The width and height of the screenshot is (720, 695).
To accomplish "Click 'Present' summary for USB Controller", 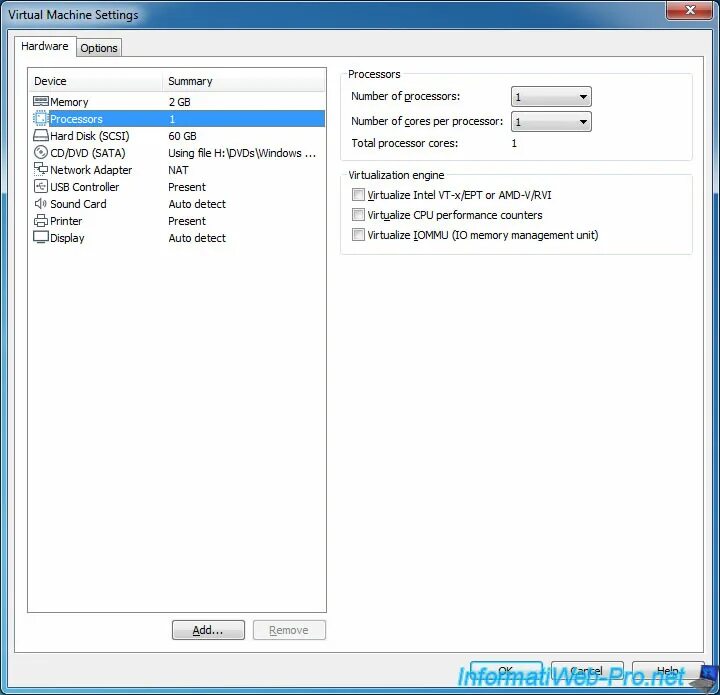I will 187,187.
